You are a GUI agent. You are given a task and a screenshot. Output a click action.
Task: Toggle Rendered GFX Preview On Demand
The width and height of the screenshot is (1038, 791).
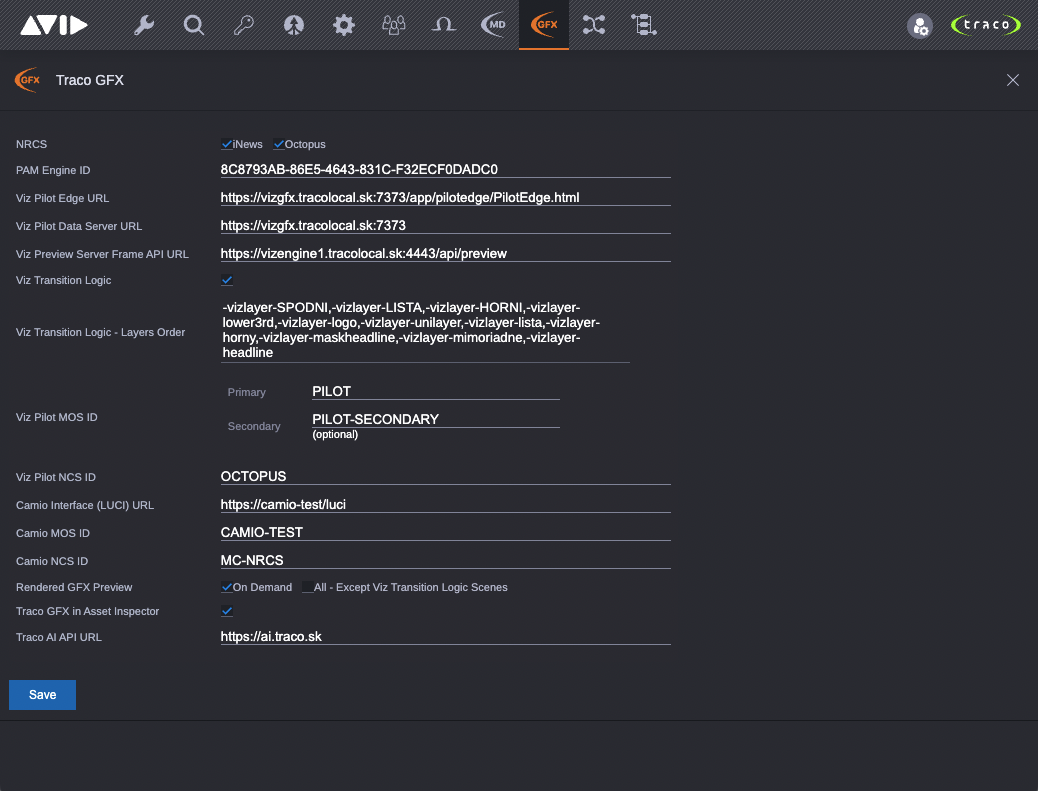click(x=226, y=587)
